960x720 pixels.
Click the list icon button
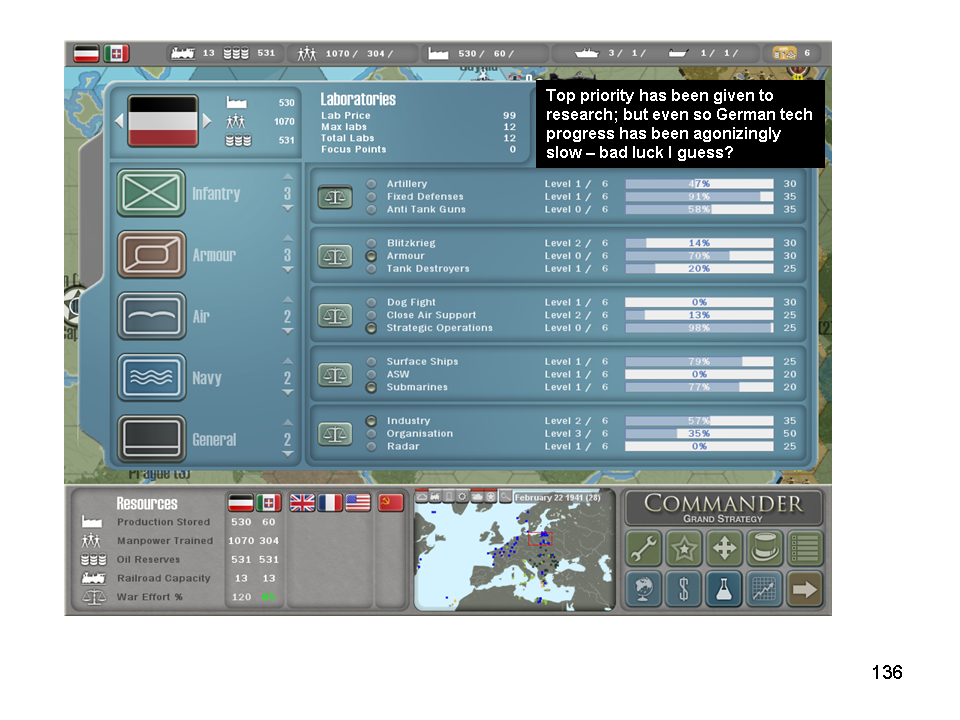(x=804, y=549)
